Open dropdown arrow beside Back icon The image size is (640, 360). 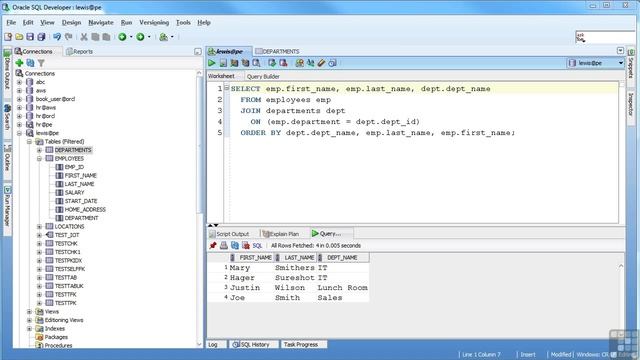tap(131, 37)
